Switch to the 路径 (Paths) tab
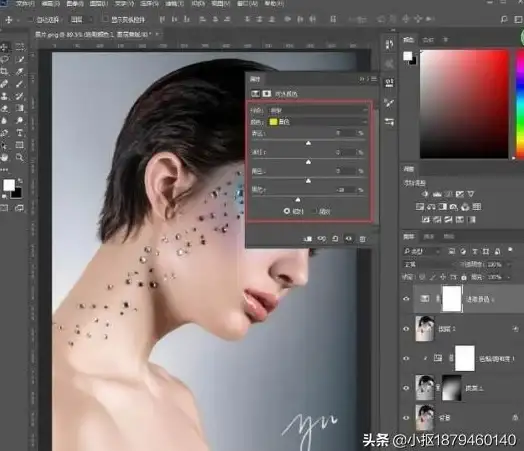524x451 pixels. coord(449,237)
